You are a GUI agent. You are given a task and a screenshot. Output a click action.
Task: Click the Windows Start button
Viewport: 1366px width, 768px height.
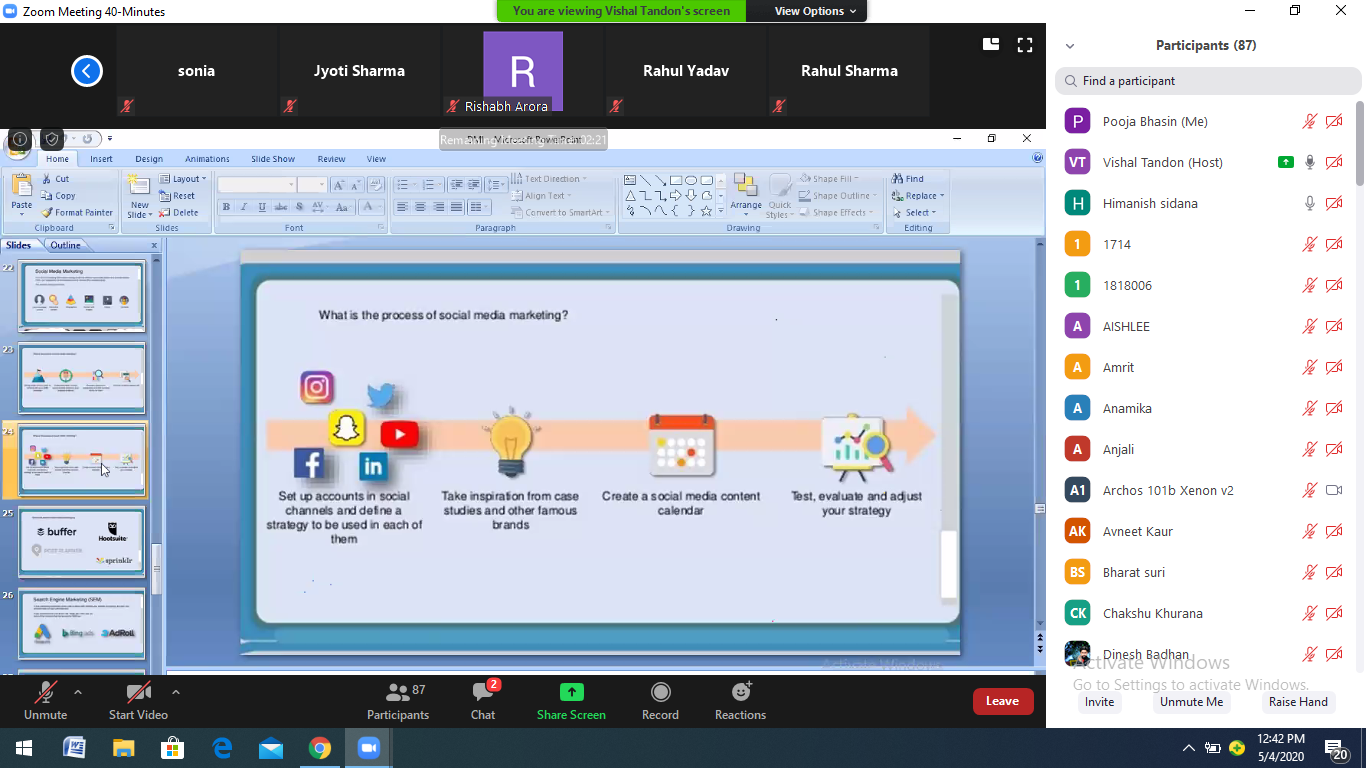[x=24, y=747]
